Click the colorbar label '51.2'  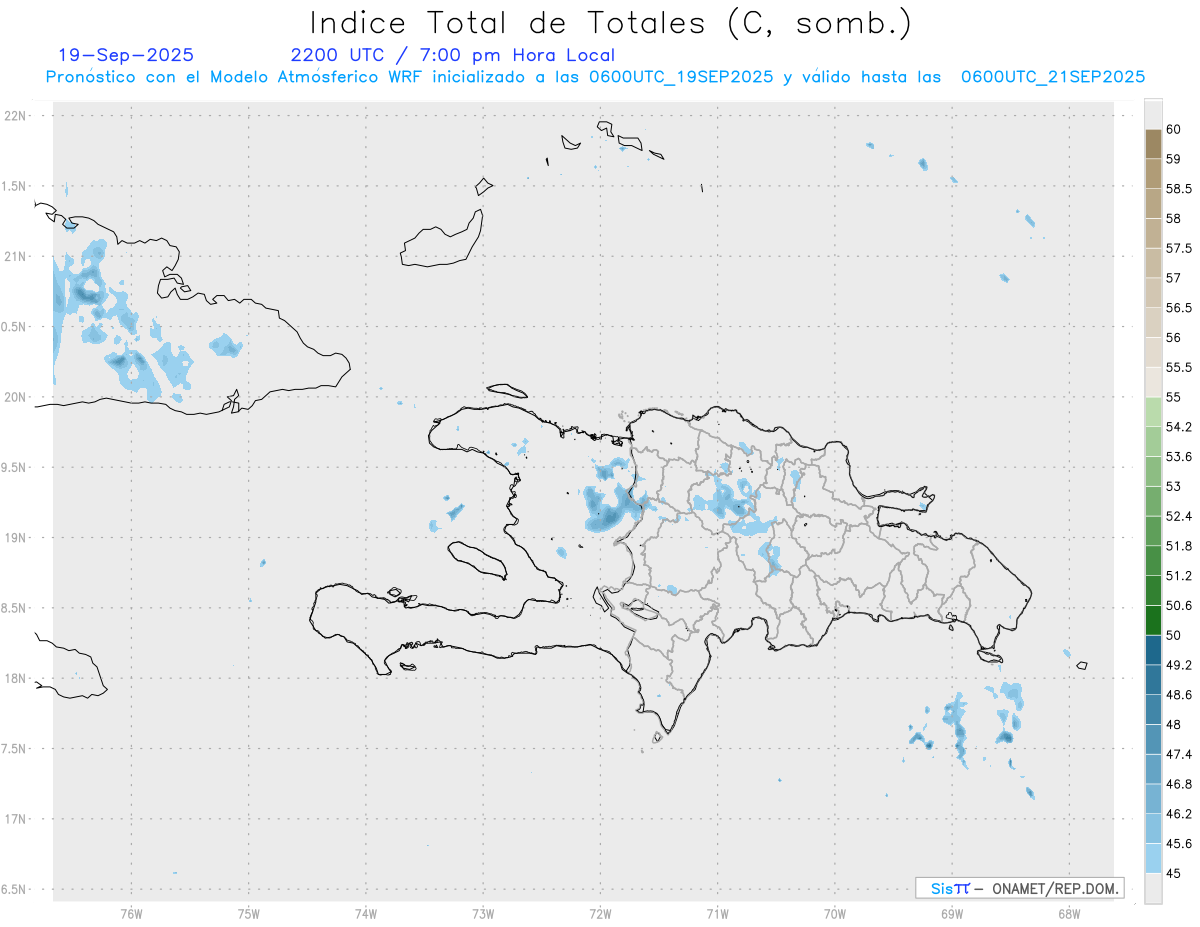tap(1178, 576)
